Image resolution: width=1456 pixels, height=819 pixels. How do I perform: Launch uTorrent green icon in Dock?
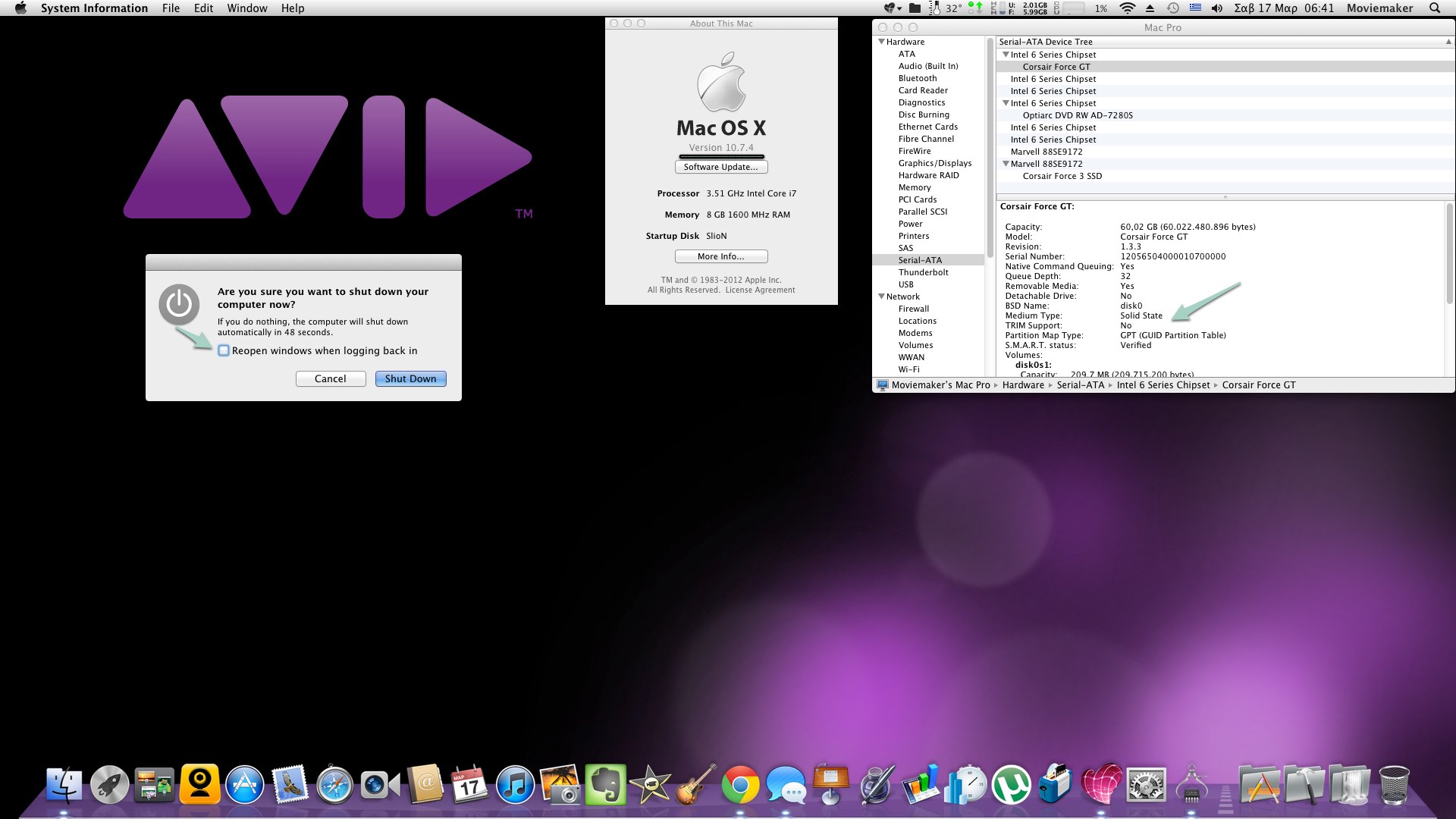[1011, 784]
